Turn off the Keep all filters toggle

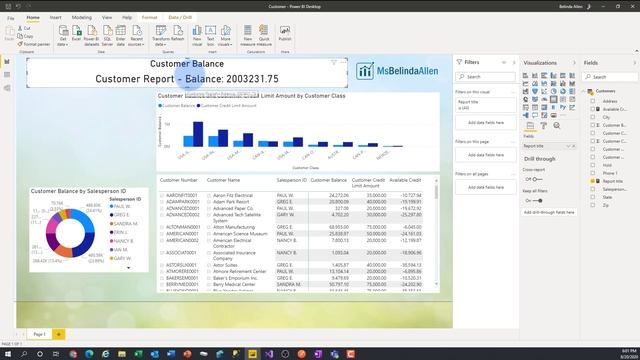[537, 200]
